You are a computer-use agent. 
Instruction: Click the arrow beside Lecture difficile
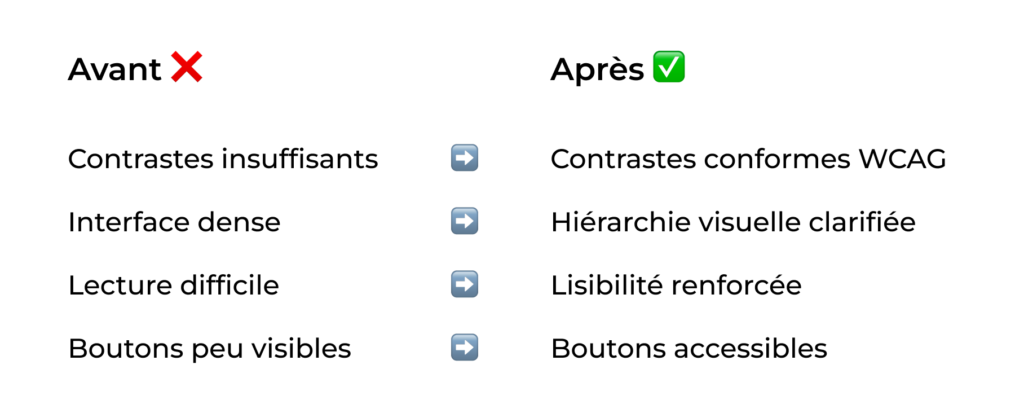click(464, 285)
